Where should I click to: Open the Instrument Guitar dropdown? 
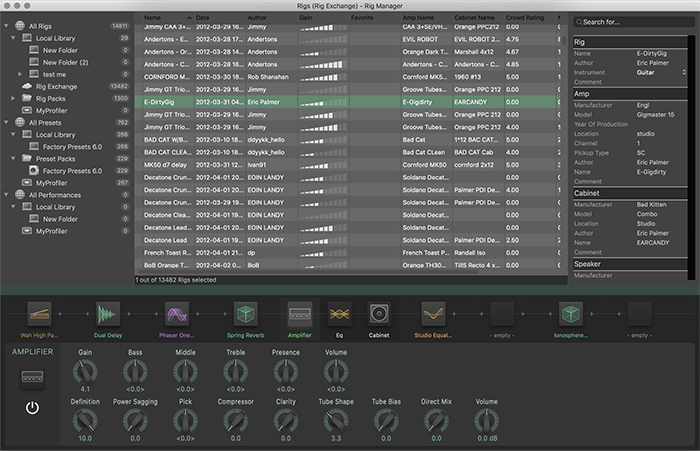coord(662,72)
